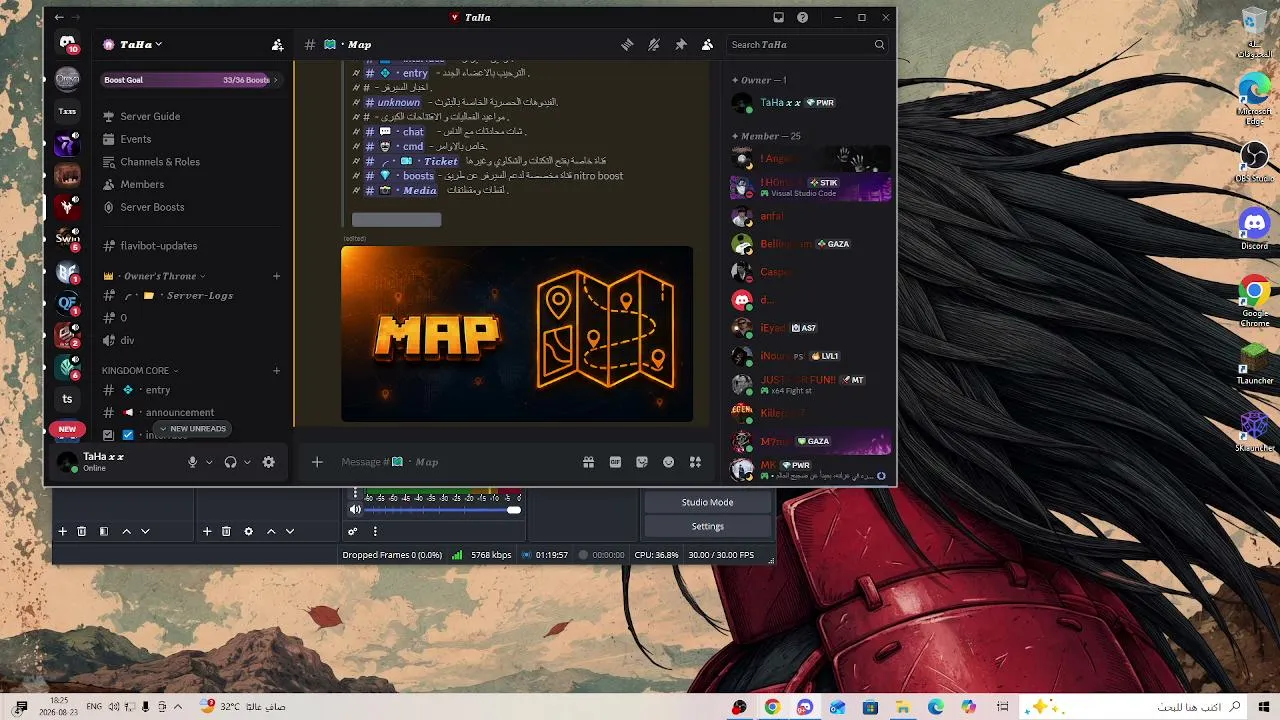Screen dimensions: 1280x720
Task: Click Studio Mode button in OBS
Action: 707,502
